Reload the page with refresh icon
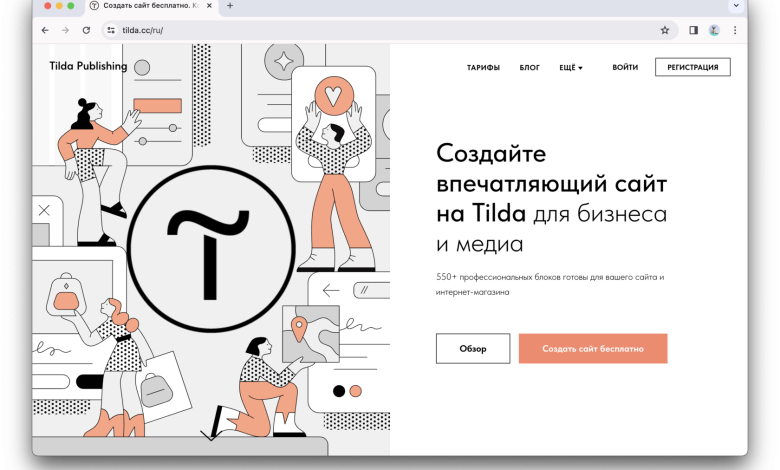This screenshot has height=470, width=780. (86, 30)
